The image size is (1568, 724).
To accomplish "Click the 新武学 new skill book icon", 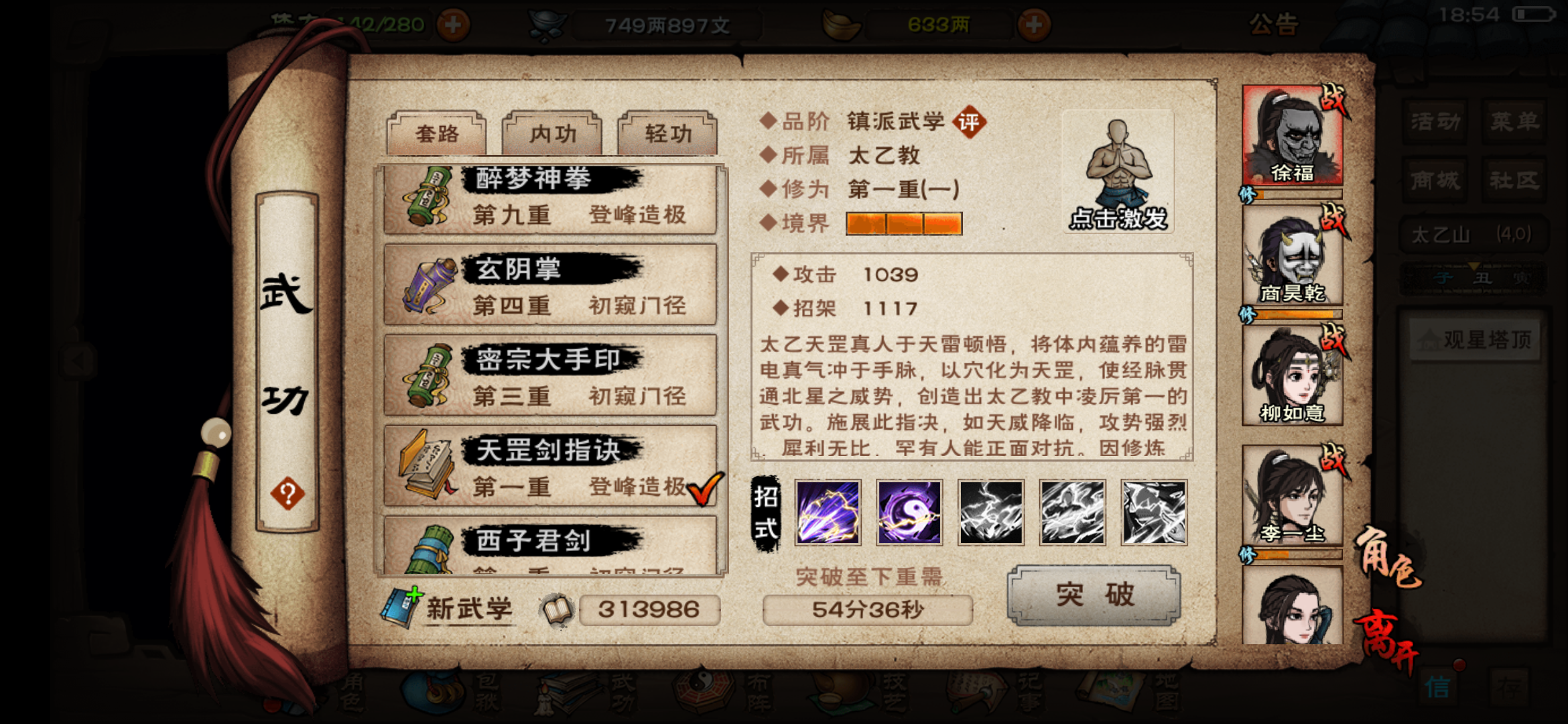I will (402, 607).
